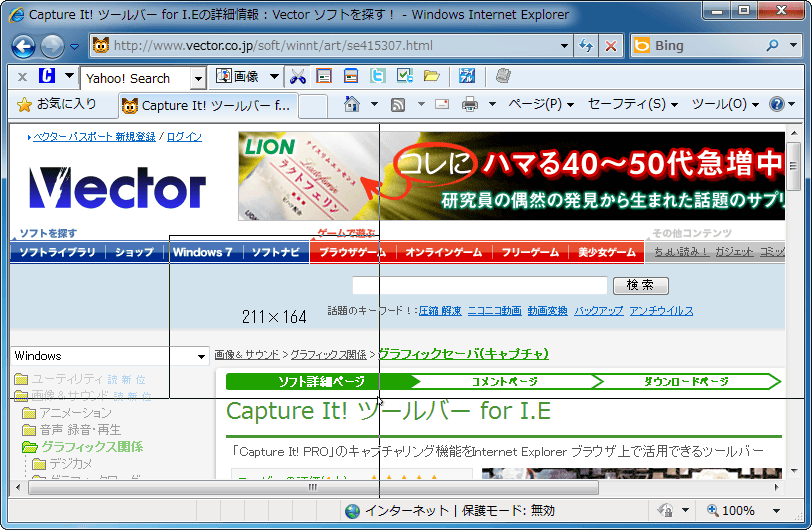
Task: Open the お気に入り favorites button
Action: pos(56,105)
